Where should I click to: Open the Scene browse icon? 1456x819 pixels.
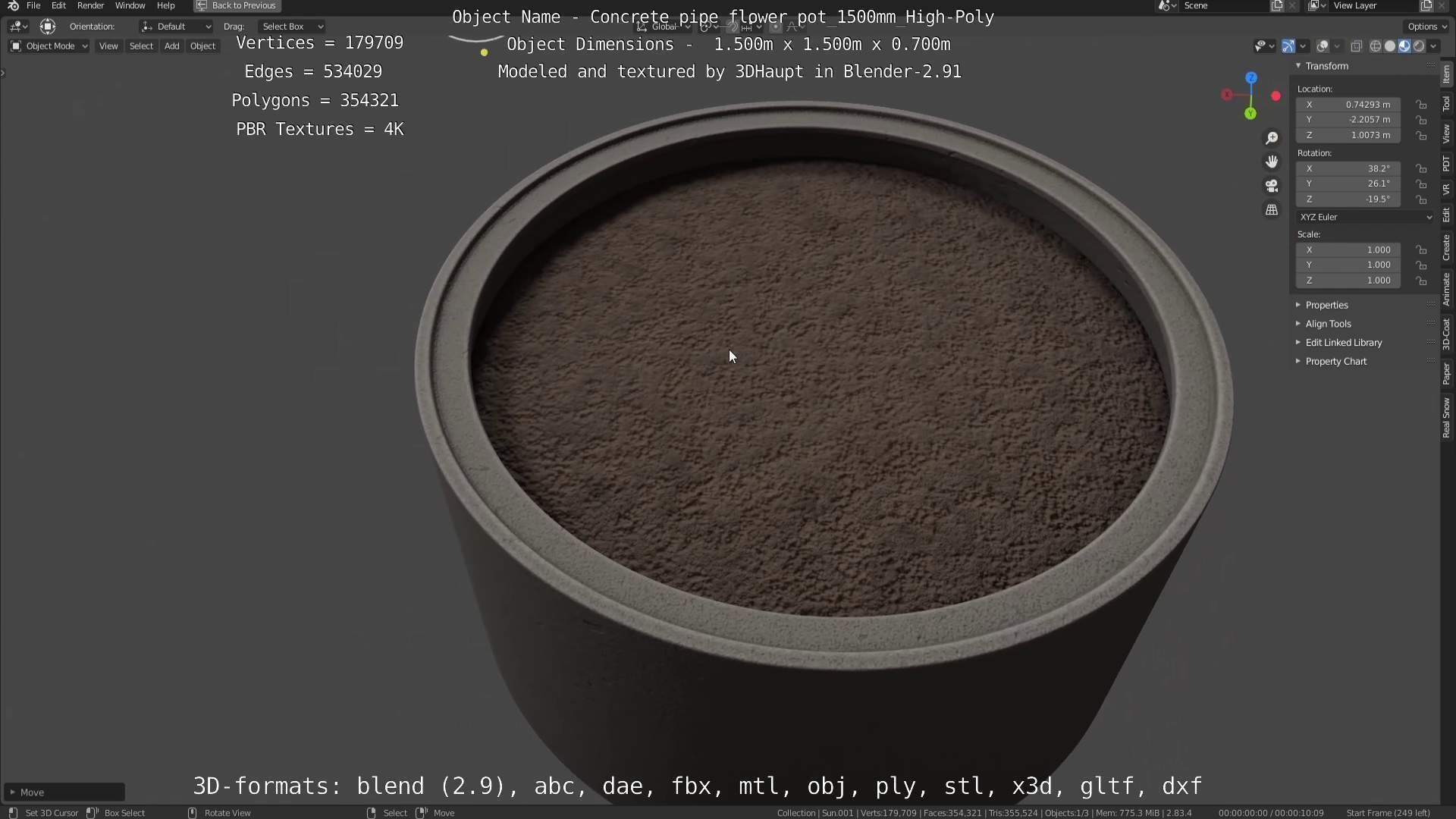[x=1168, y=5]
